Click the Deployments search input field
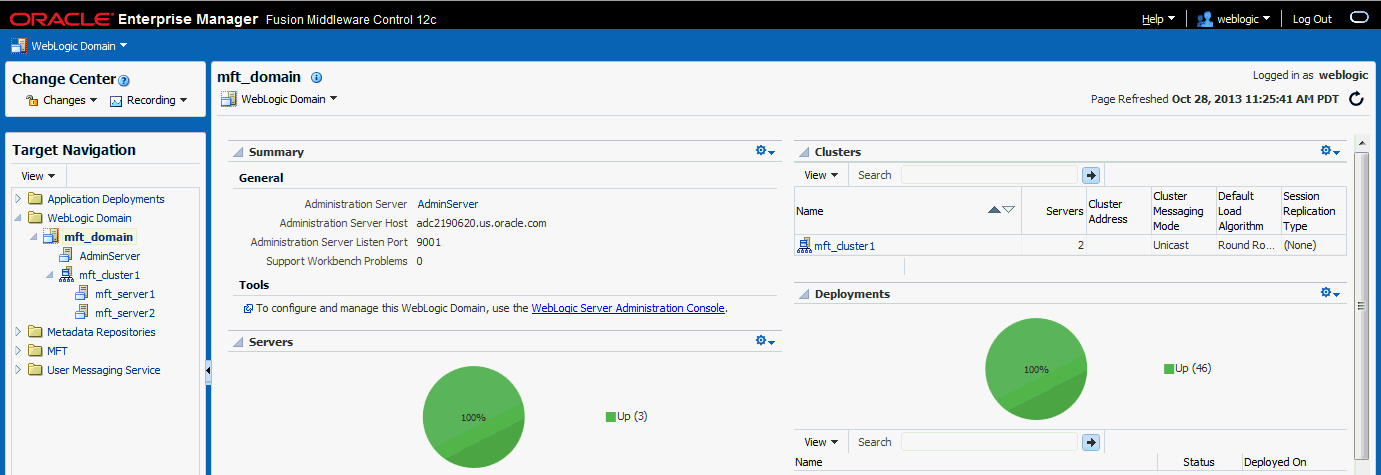The width and height of the screenshot is (1381, 475). [989, 441]
